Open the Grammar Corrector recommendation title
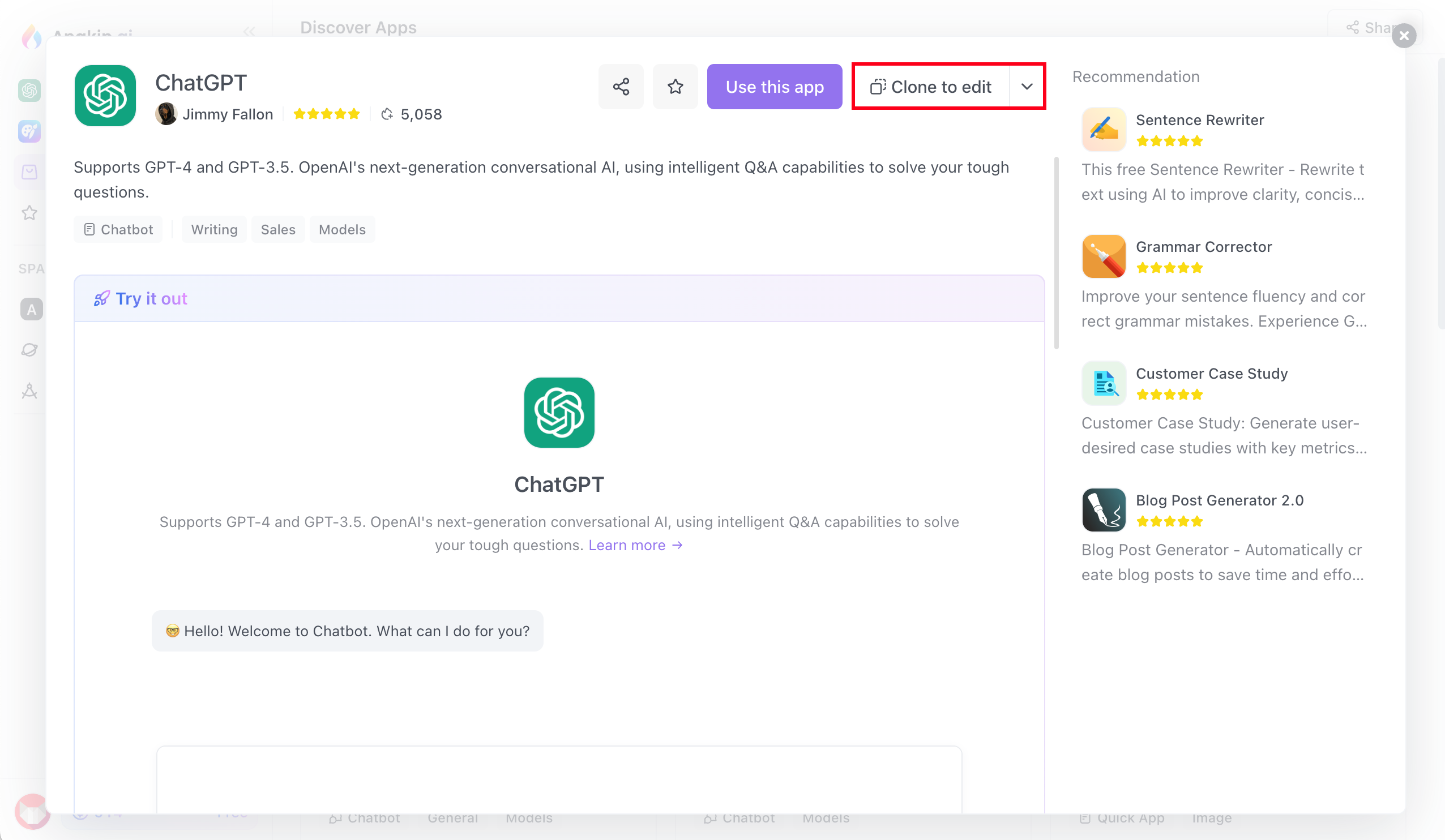1445x840 pixels. click(x=1204, y=247)
